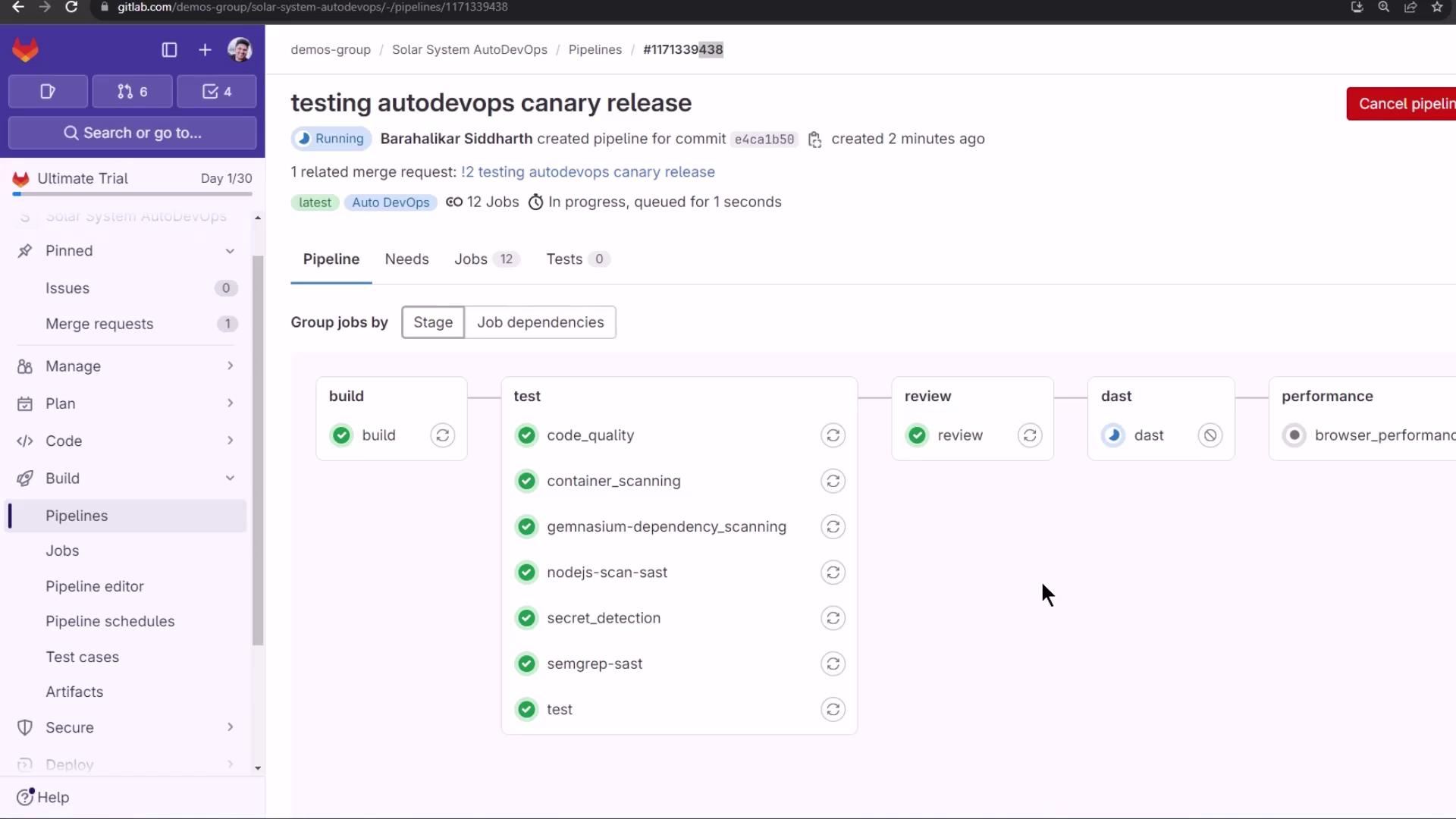Copy commit SHA with clipboard icon
The width and height of the screenshot is (1456, 819).
pos(814,140)
